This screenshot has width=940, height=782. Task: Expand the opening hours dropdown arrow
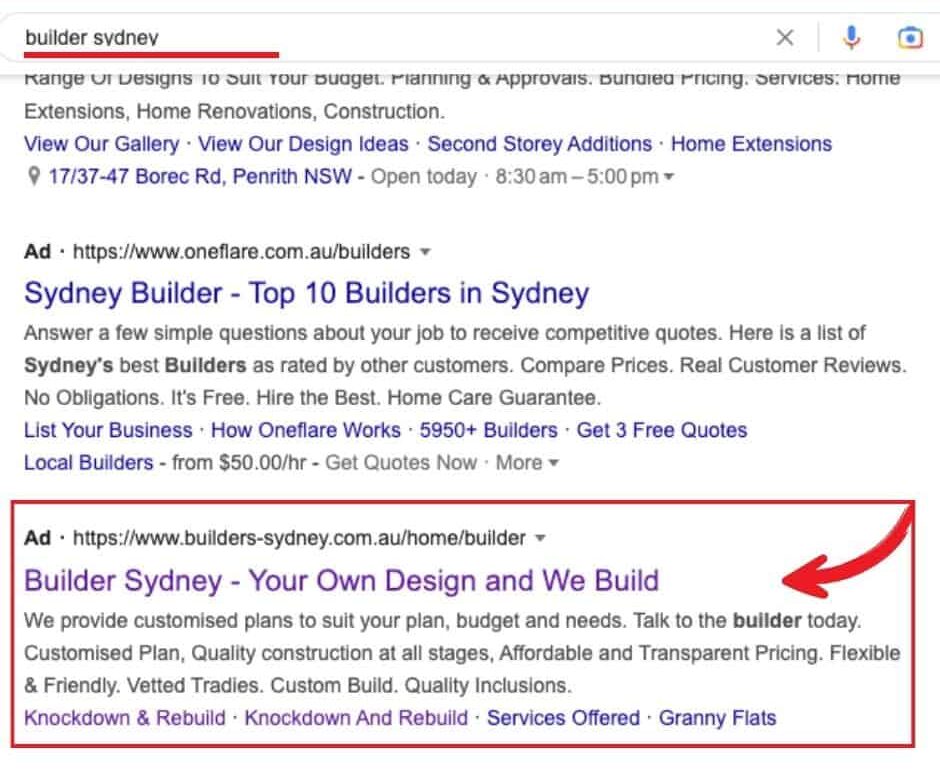[669, 178]
